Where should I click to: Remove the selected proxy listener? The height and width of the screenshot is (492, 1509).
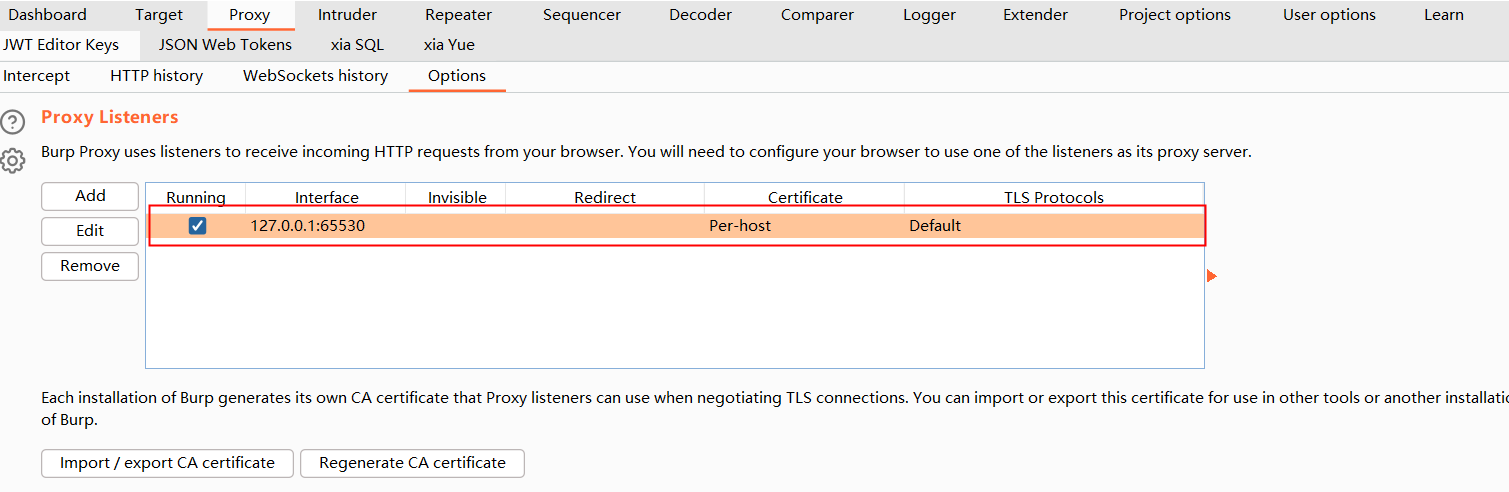point(90,266)
